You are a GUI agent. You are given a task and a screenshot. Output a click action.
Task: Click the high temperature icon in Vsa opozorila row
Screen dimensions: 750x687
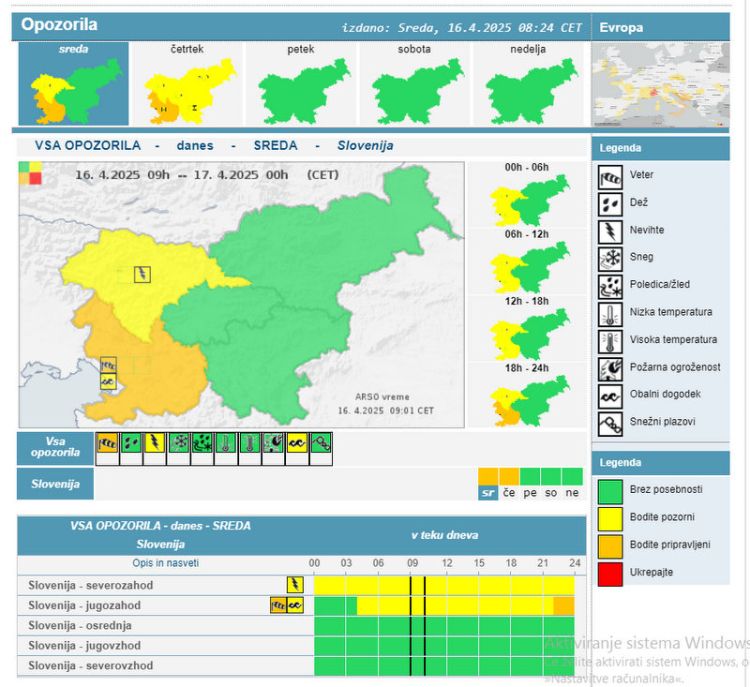[250, 443]
